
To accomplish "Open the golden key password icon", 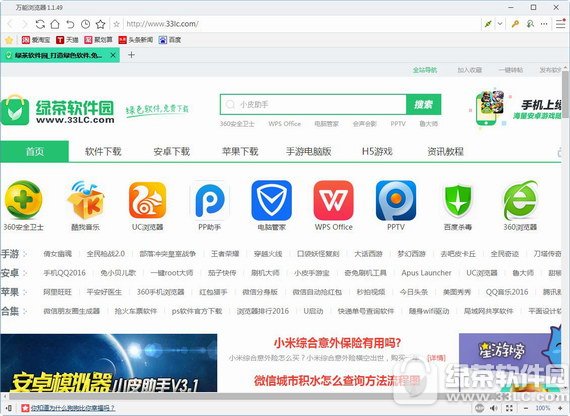I will coord(515,24).
